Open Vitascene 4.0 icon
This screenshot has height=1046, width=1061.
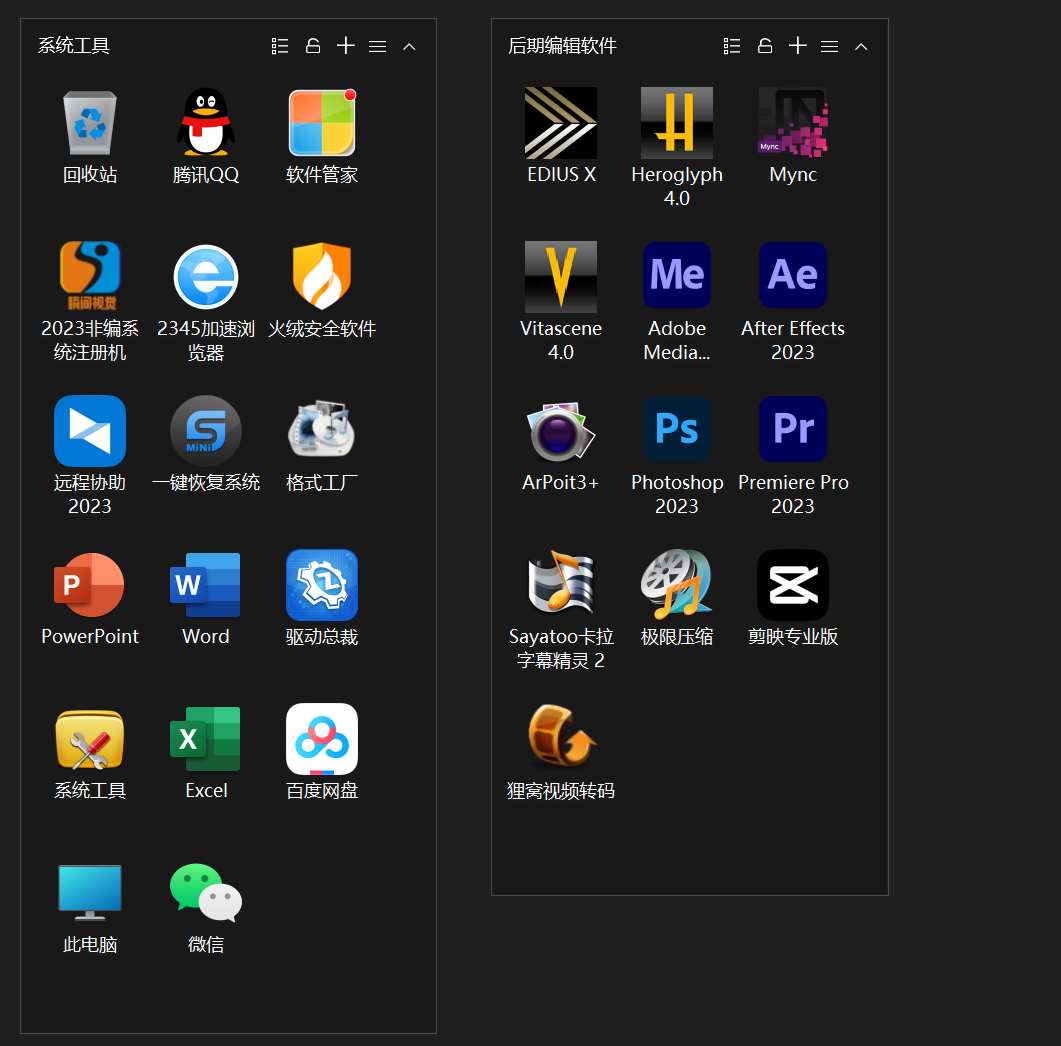tap(561, 277)
